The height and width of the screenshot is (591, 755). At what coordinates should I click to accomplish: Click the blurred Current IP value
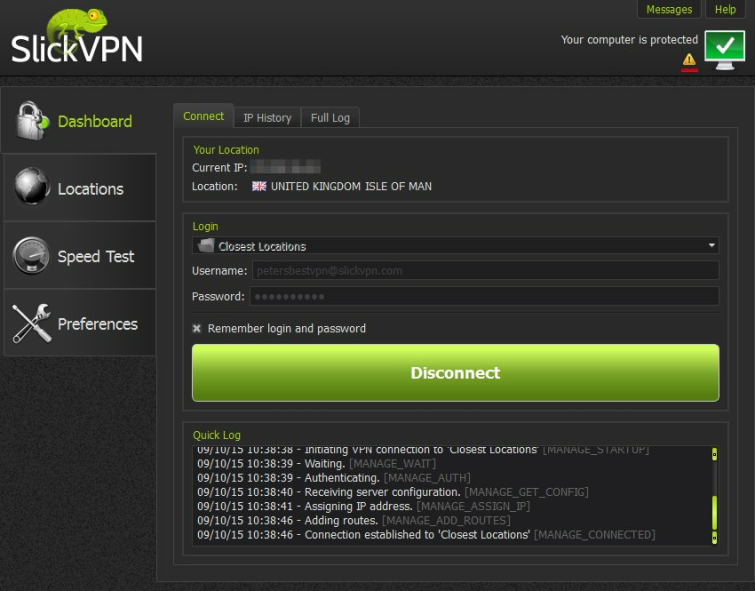coord(286,167)
